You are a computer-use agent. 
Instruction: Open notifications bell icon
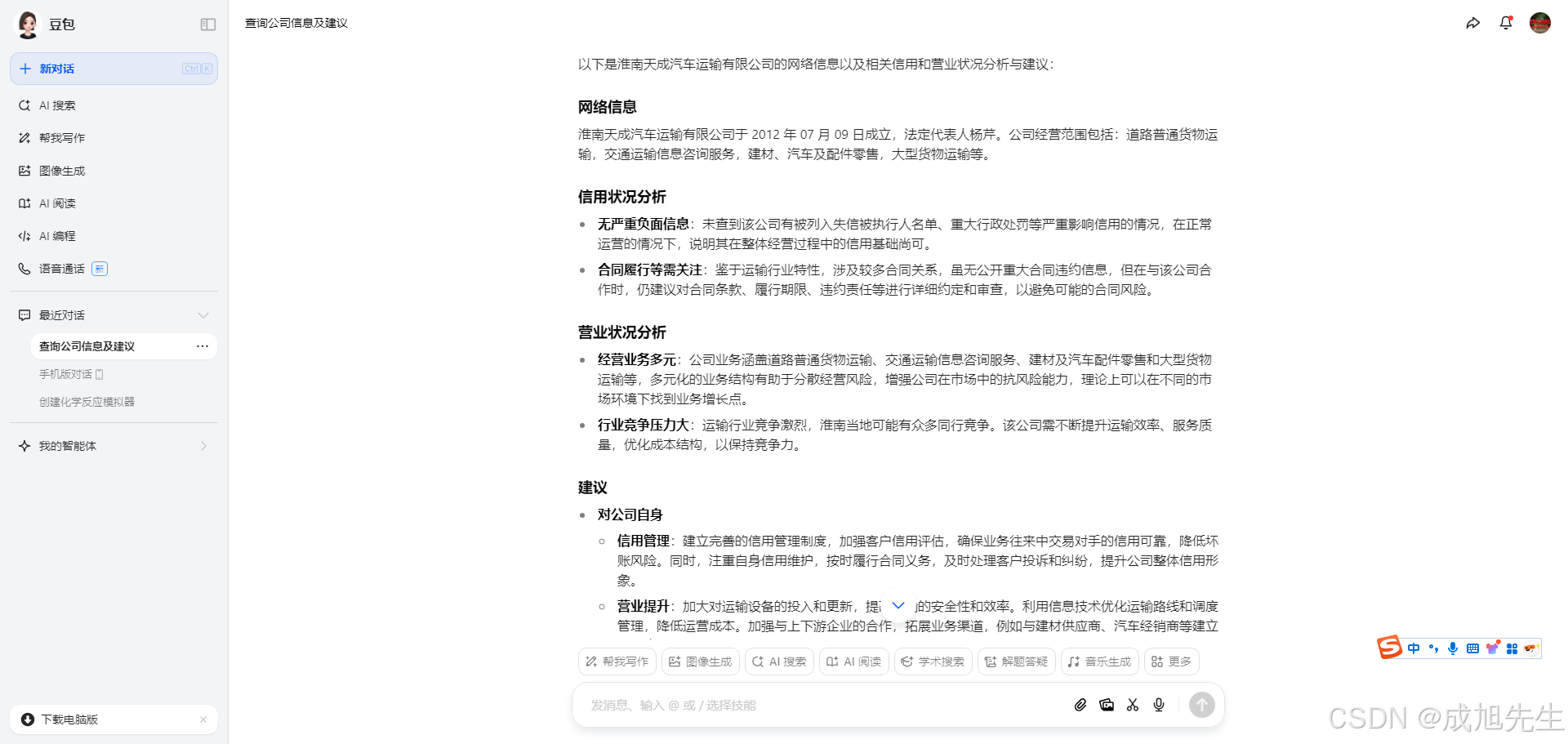(1506, 23)
